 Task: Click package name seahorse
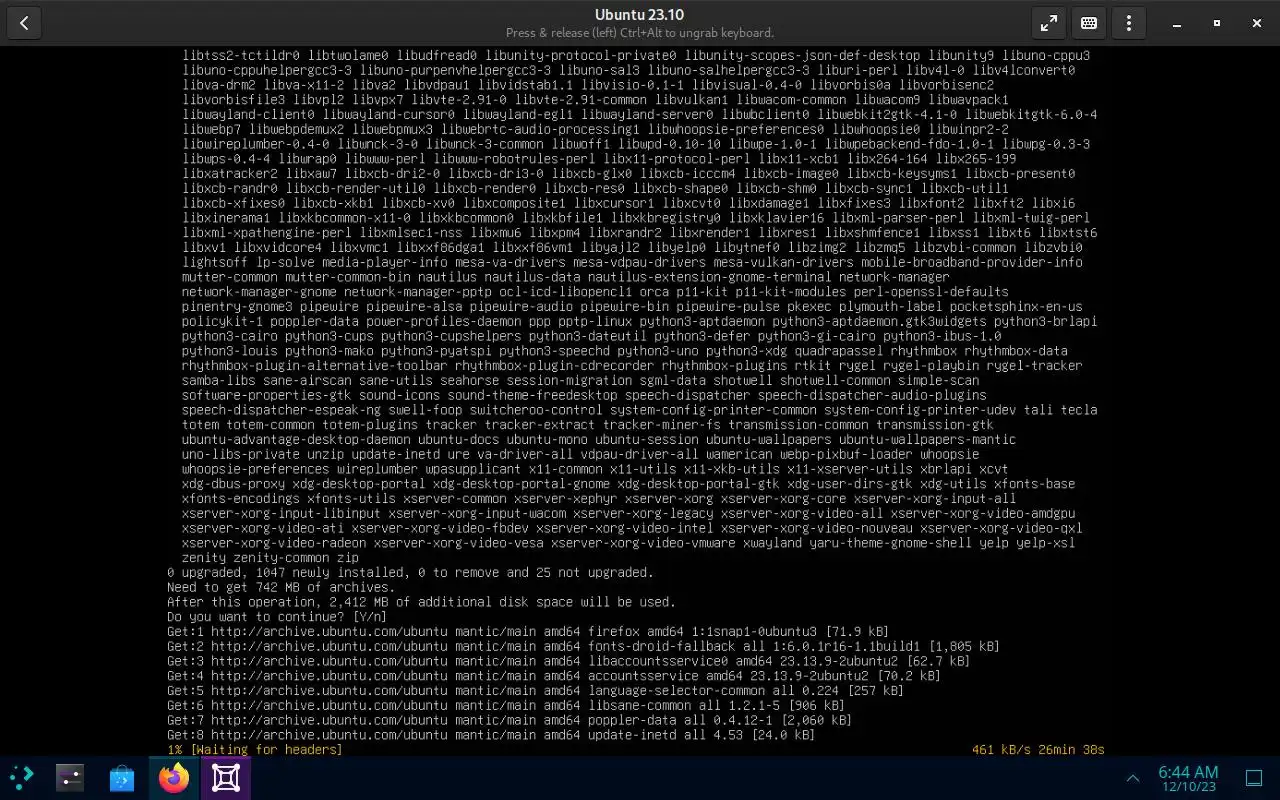tap(469, 380)
